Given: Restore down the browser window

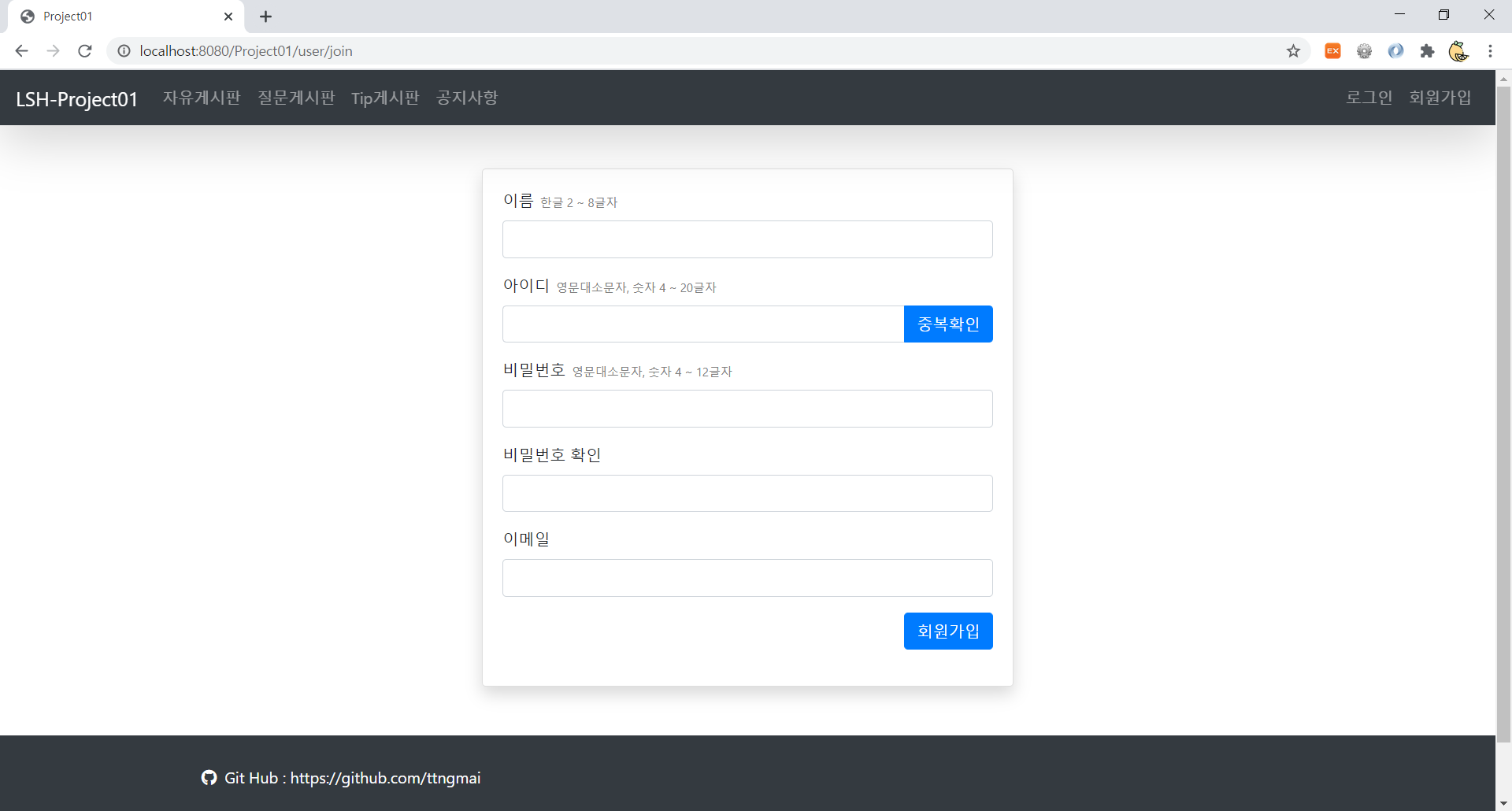Looking at the screenshot, I should click(1443, 15).
